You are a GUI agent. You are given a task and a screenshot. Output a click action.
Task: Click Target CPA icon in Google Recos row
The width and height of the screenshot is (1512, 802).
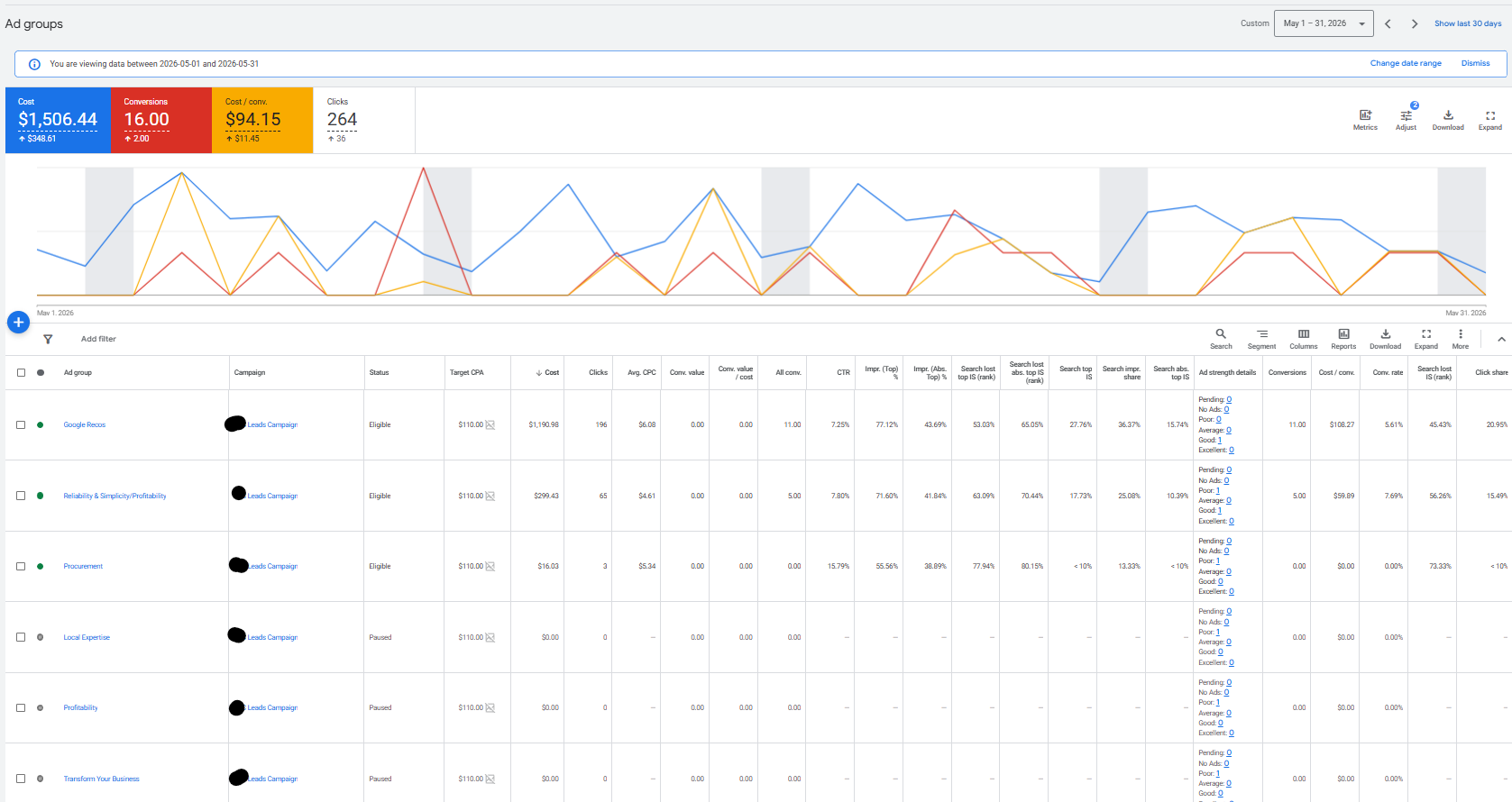click(490, 425)
